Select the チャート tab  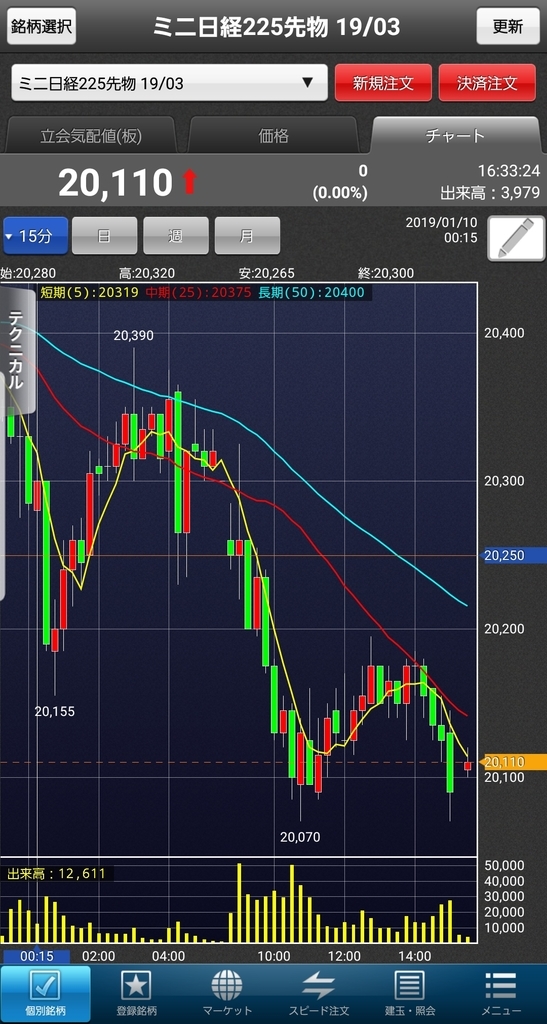tap(455, 136)
